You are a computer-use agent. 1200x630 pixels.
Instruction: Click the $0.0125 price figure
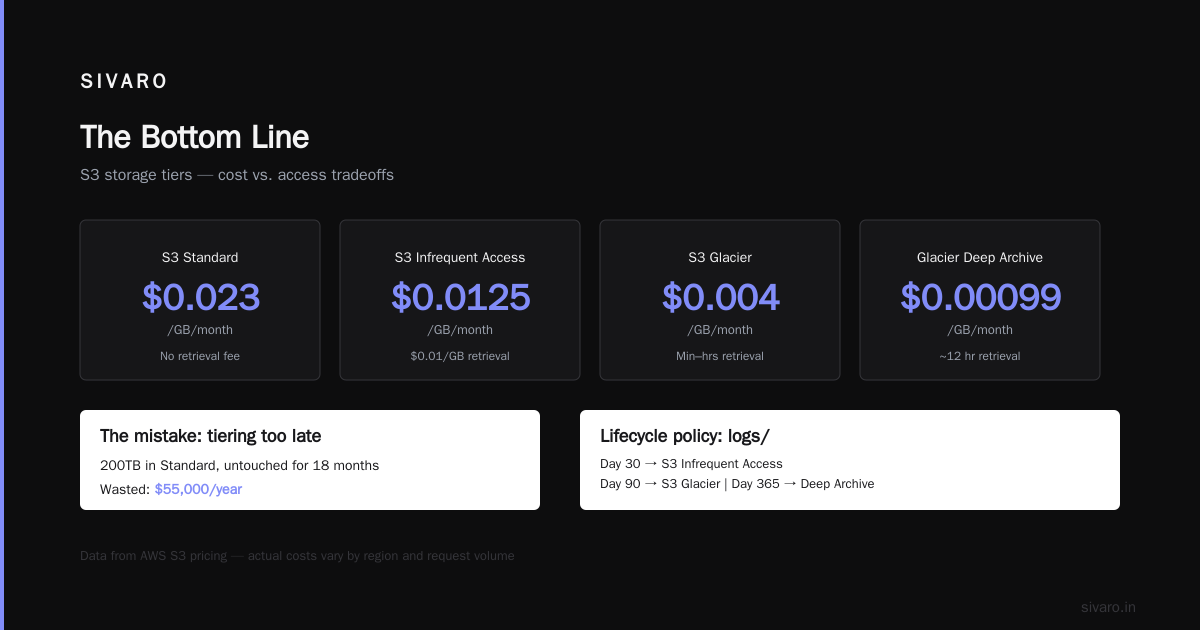(x=460, y=297)
